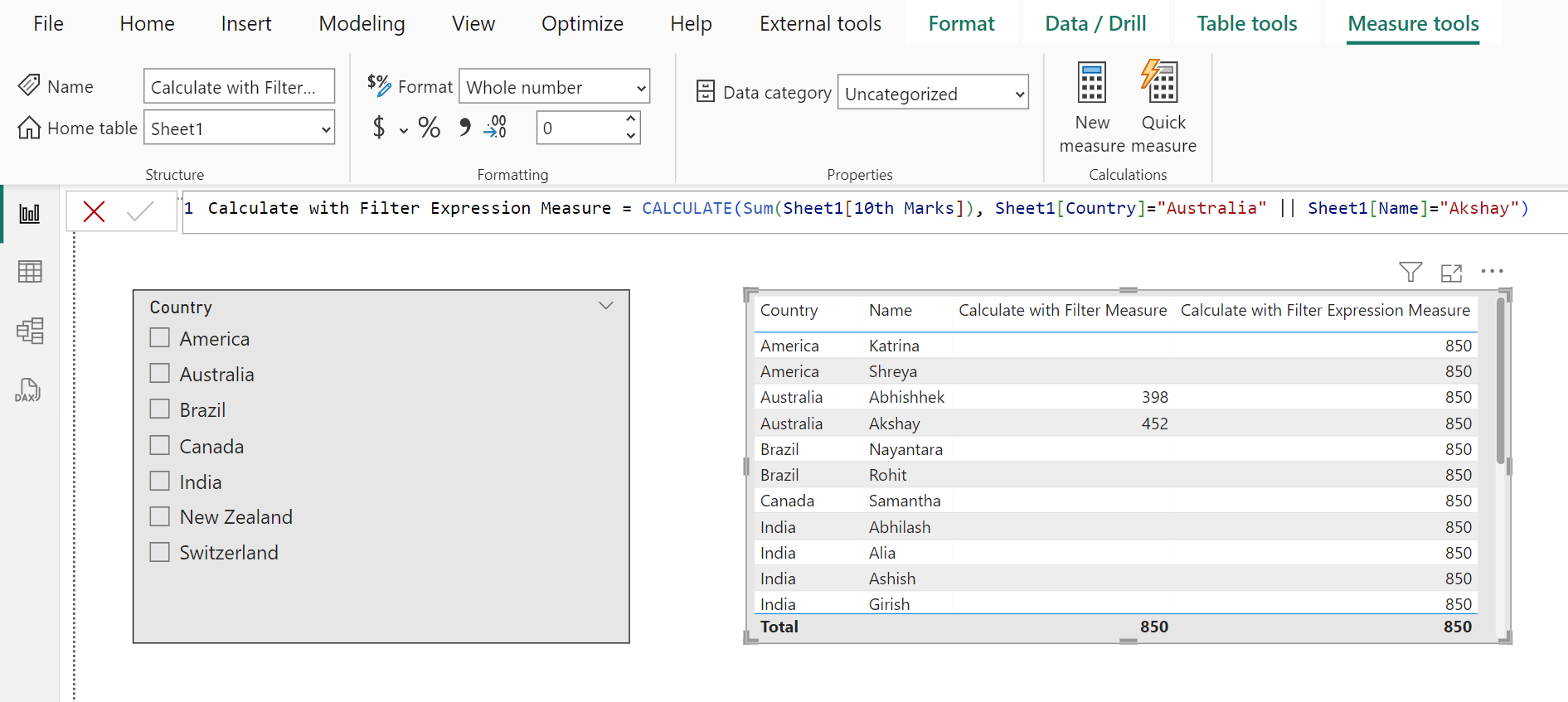The width and height of the screenshot is (1568, 702).
Task: Tick the India checkbox in slicer
Action: tap(160, 482)
